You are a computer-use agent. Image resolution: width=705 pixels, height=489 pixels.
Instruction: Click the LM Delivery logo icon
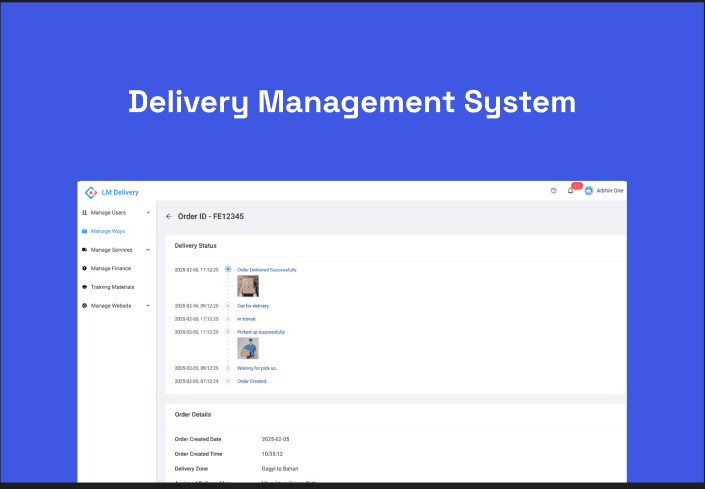[91, 192]
